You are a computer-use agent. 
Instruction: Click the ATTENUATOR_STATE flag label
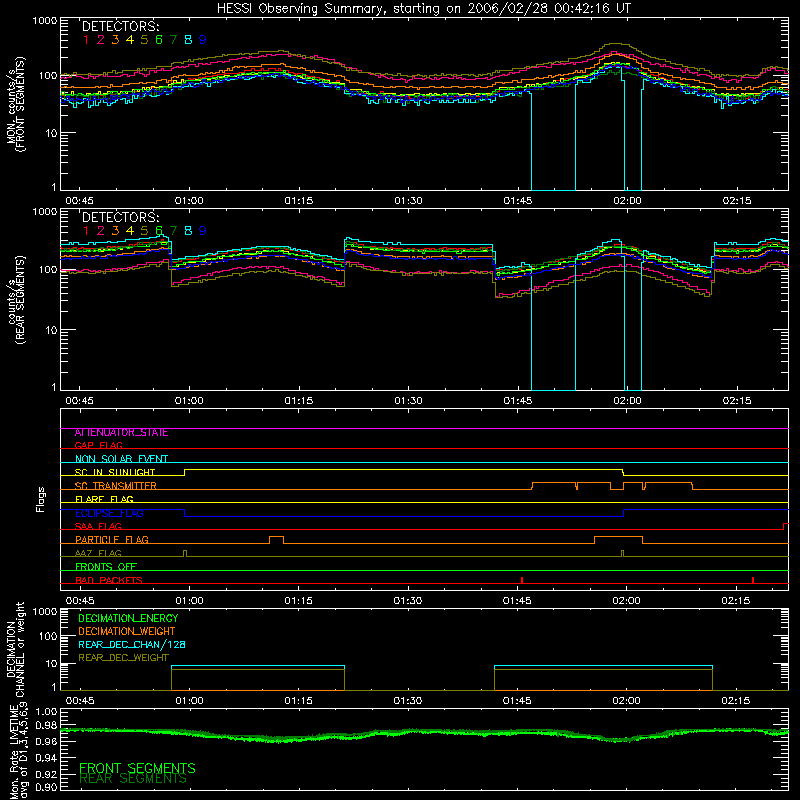[x=121, y=433]
